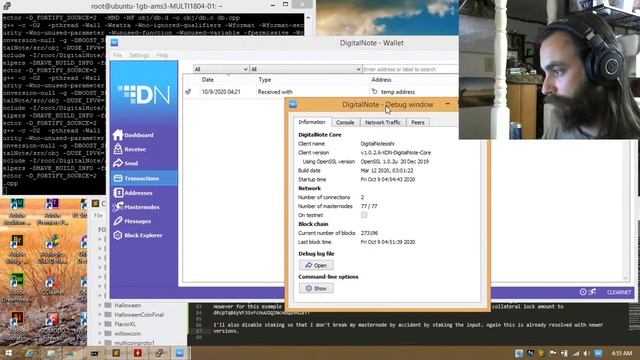The width and height of the screenshot is (640, 360).
Task: Click the Sublime Text taskbar icon
Action: tap(116, 353)
